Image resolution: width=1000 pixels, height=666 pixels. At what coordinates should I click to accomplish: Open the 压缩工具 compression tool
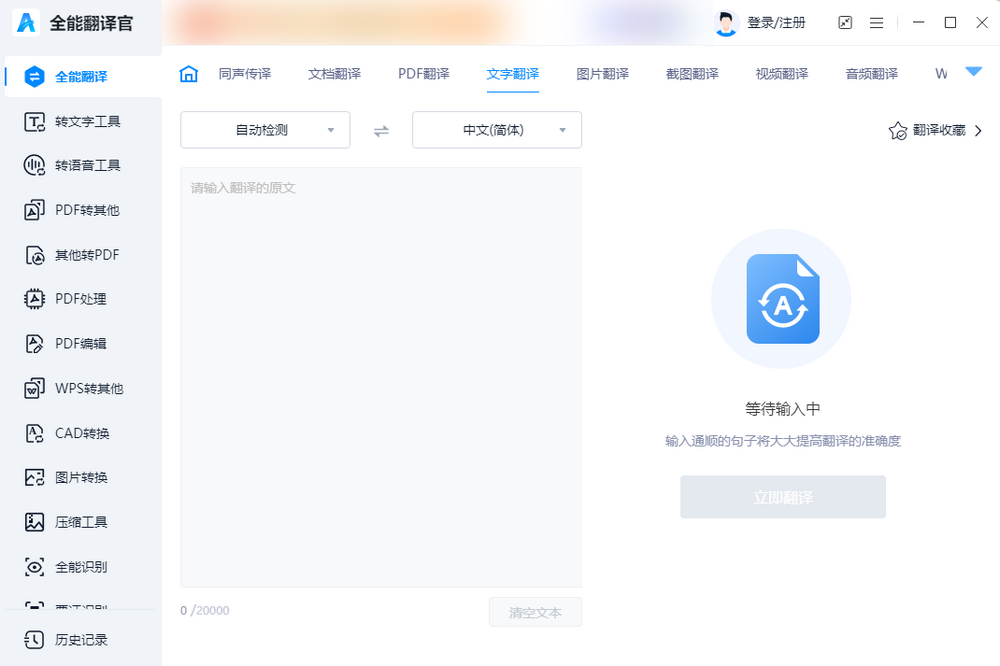(80, 521)
